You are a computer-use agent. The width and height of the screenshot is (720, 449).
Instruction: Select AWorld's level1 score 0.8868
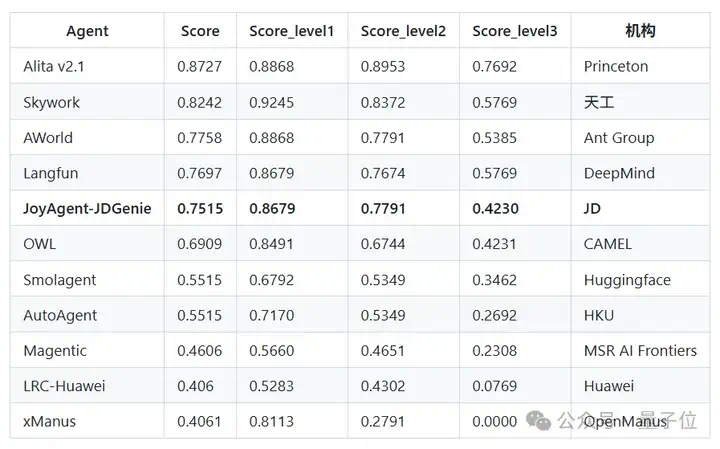point(271,138)
